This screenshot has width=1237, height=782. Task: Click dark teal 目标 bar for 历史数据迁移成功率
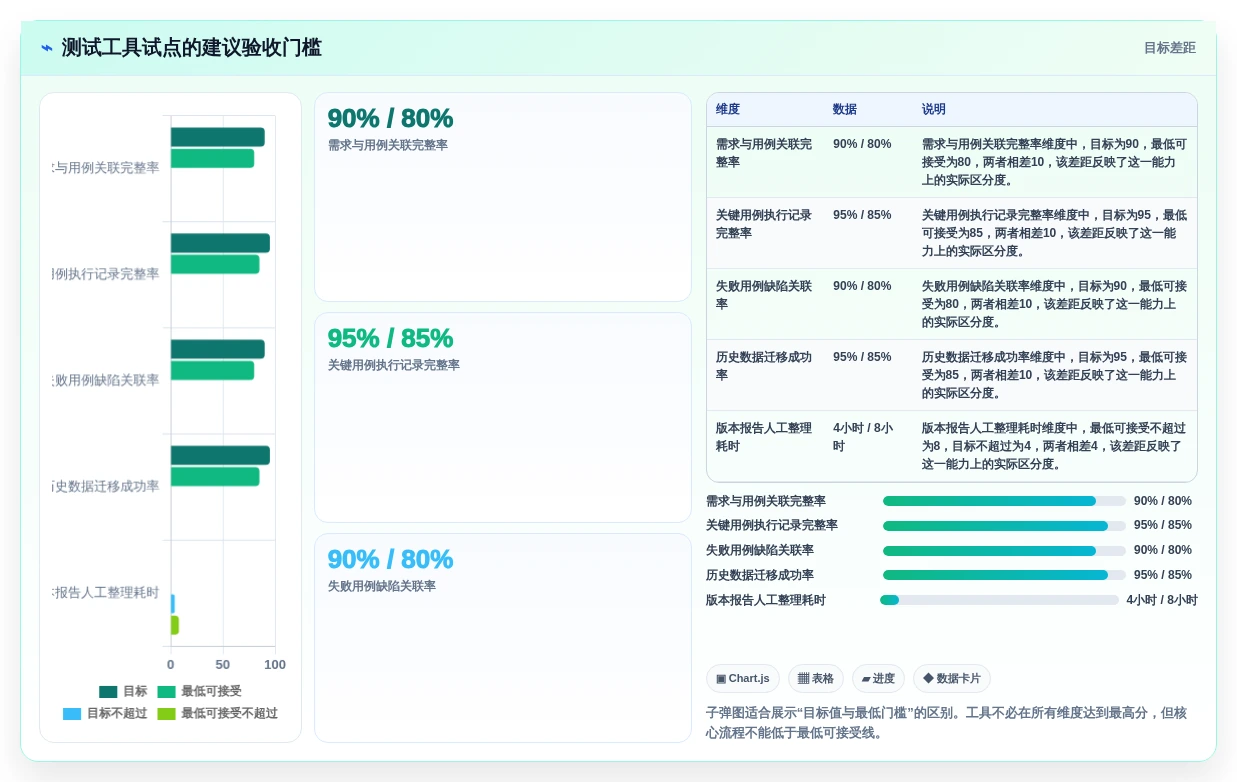click(x=220, y=455)
